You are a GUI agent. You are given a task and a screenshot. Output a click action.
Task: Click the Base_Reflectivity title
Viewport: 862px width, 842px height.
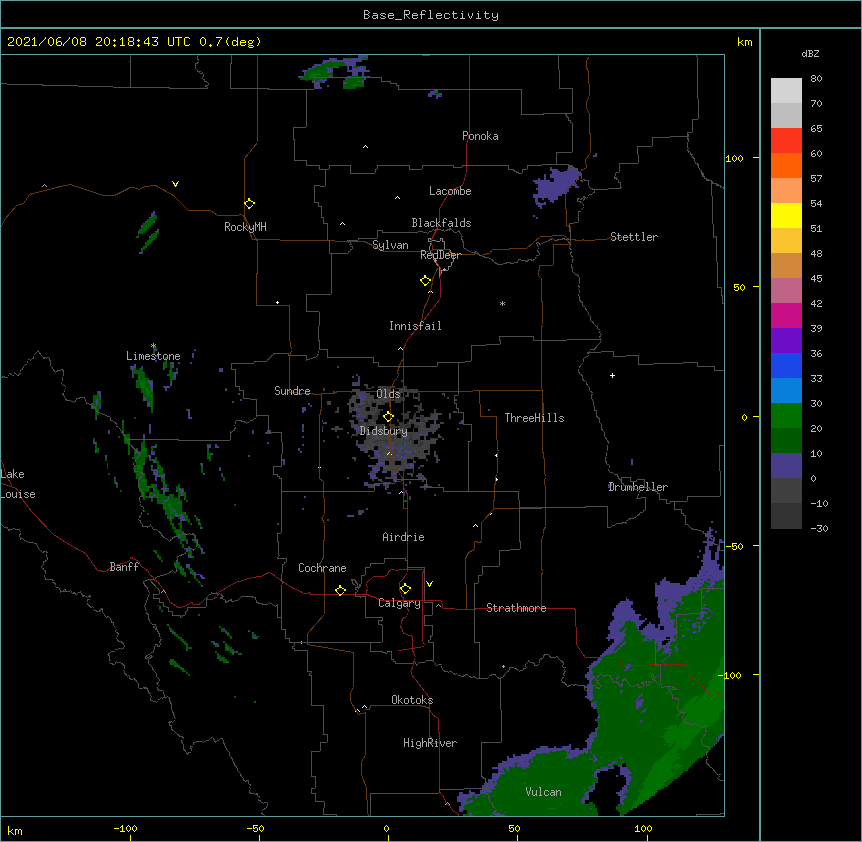(431, 15)
